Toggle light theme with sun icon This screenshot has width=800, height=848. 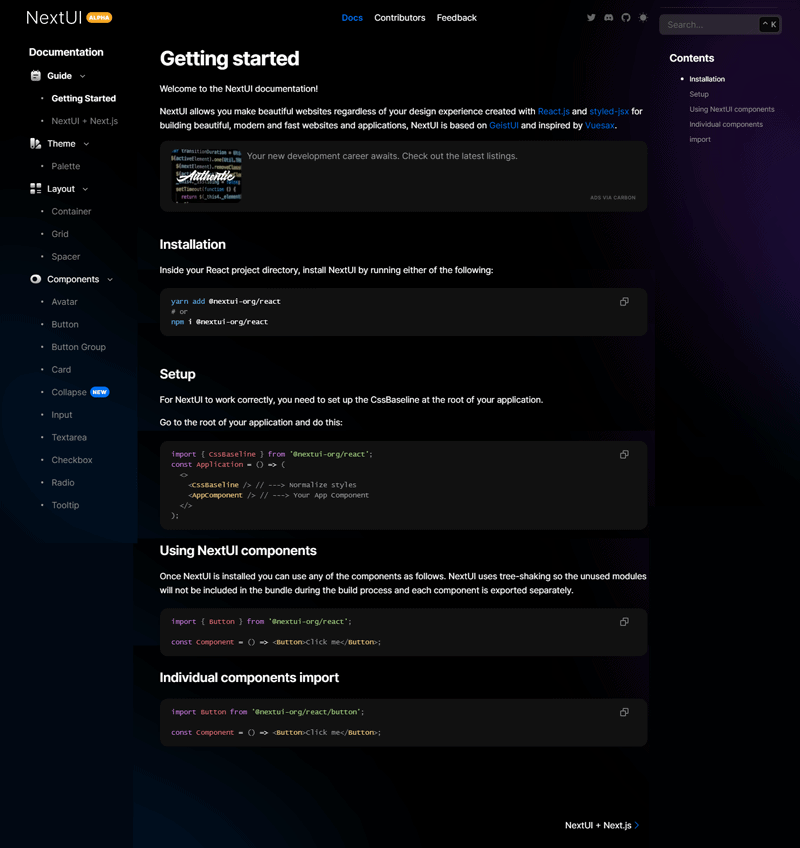pyautogui.click(x=643, y=17)
